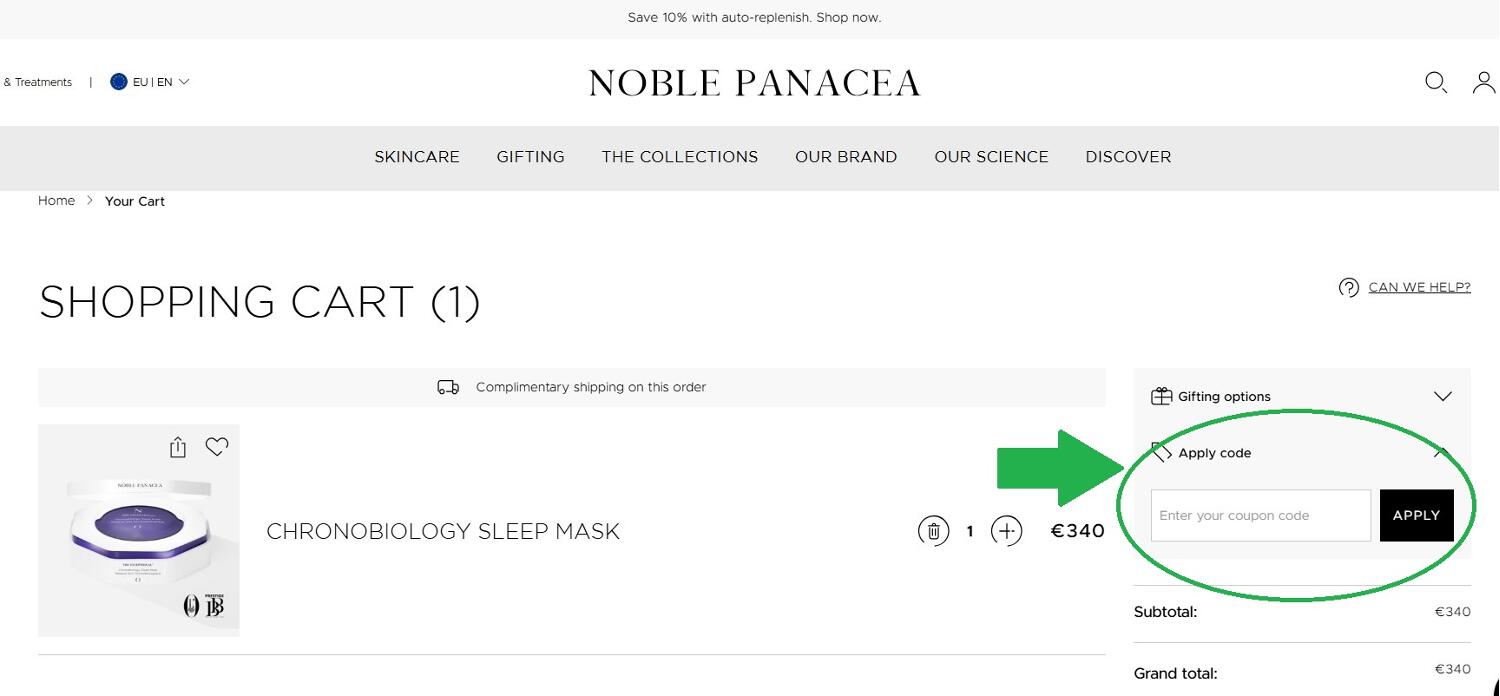
Task: Collapse the Apply code section
Action: point(1440,452)
